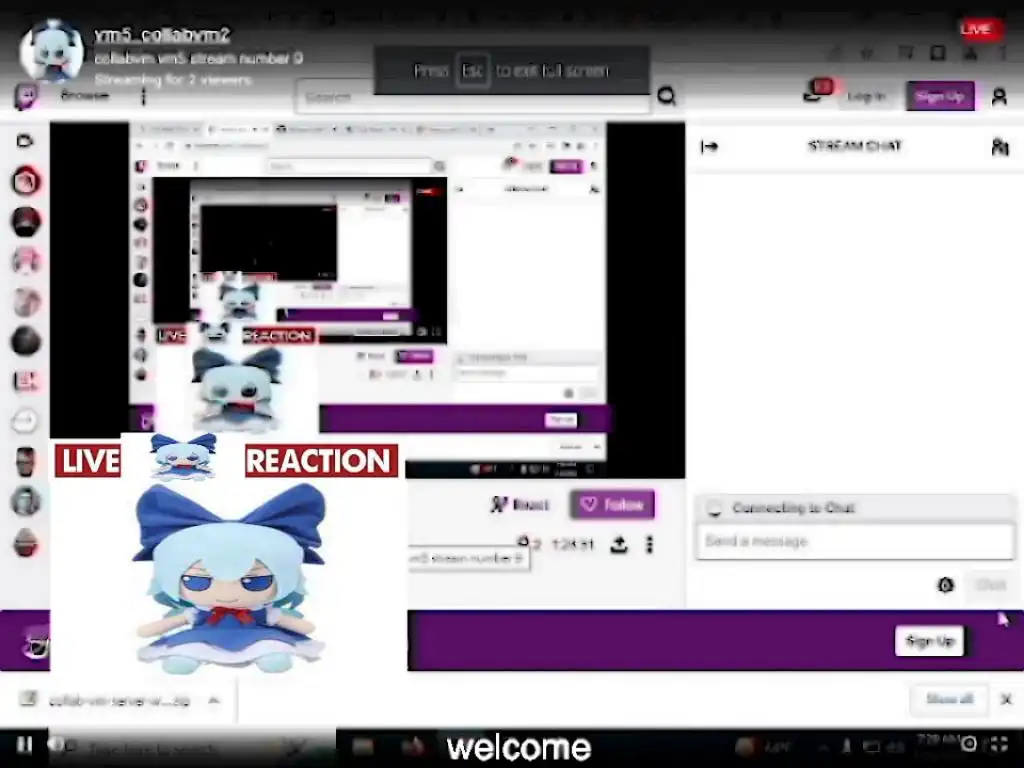Open the pink-haired channel avatar in sidebar
Image resolution: width=1024 pixels, height=768 pixels.
(26, 261)
